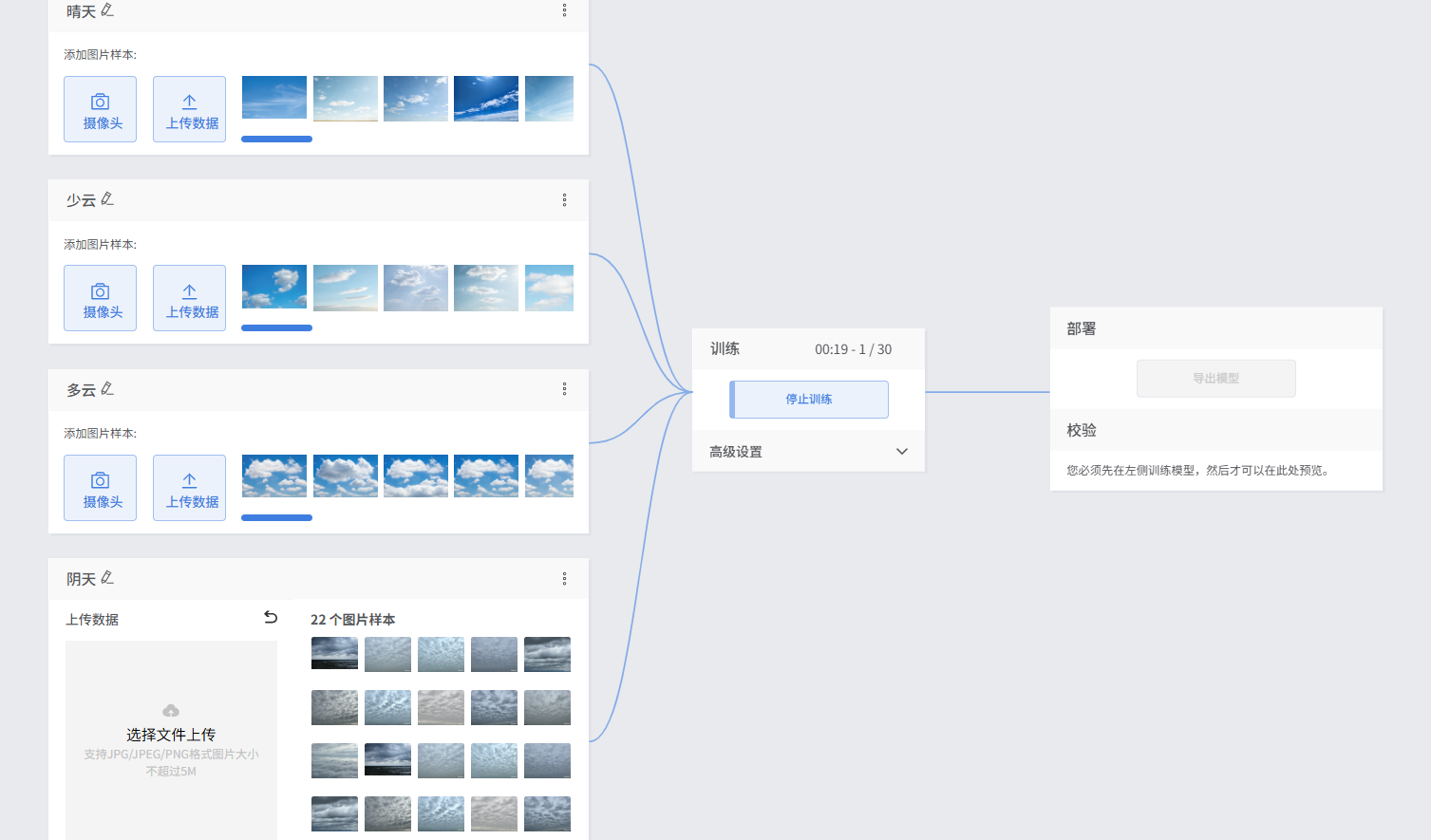Open the three-dot menu for 阴天
This screenshot has height=840, width=1431.
[x=564, y=579]
